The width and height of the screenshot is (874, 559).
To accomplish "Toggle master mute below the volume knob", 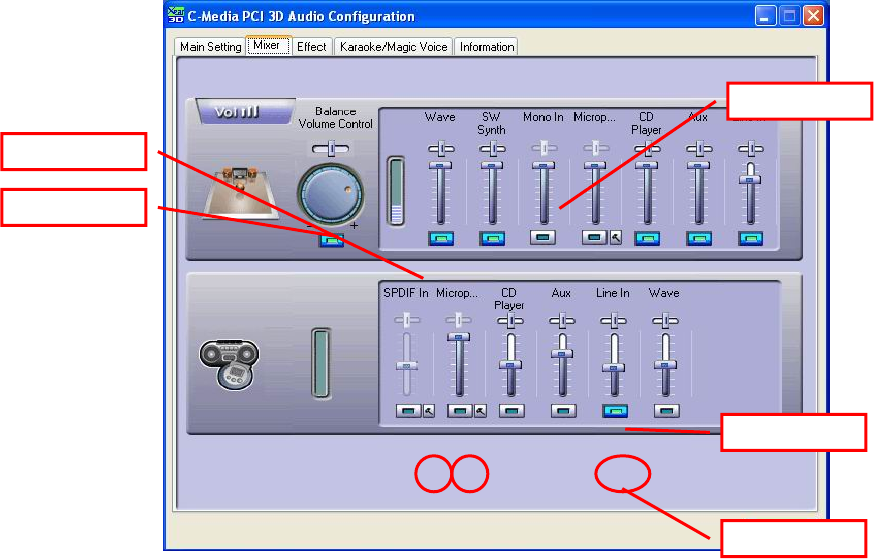I will tap(331, 240).
